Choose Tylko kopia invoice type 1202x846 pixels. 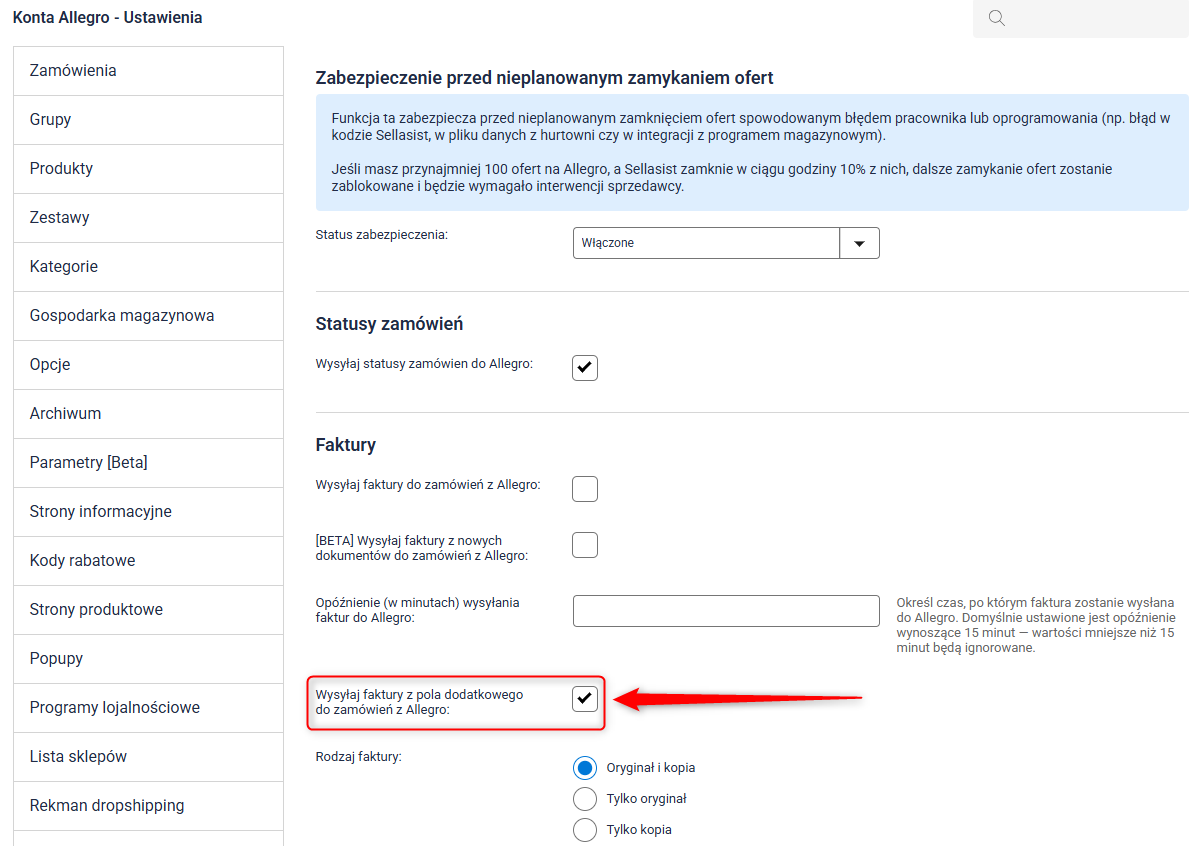click(x=585, y=830)
